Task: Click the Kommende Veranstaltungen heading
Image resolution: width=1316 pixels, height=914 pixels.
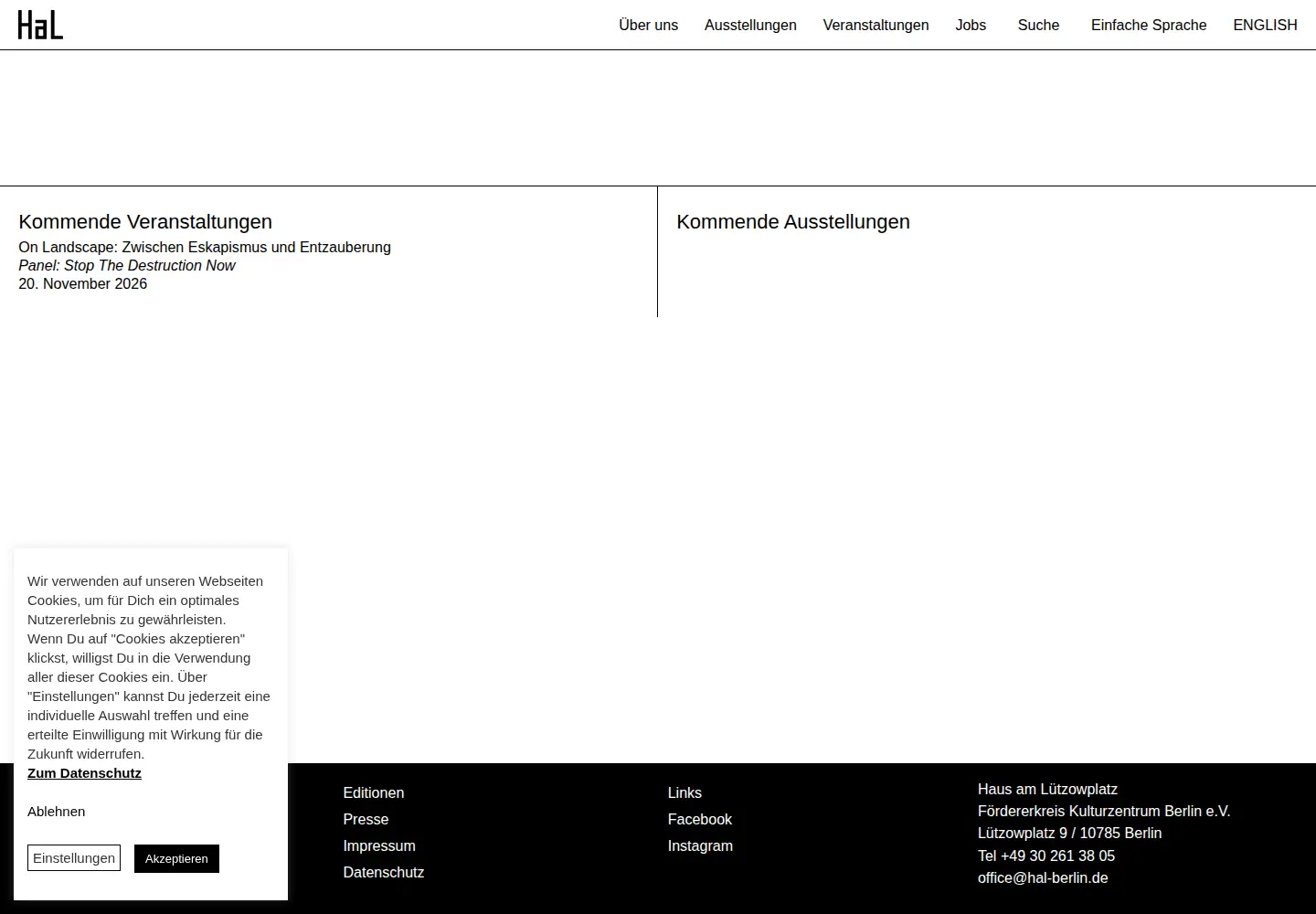Action: click(145, 222)
